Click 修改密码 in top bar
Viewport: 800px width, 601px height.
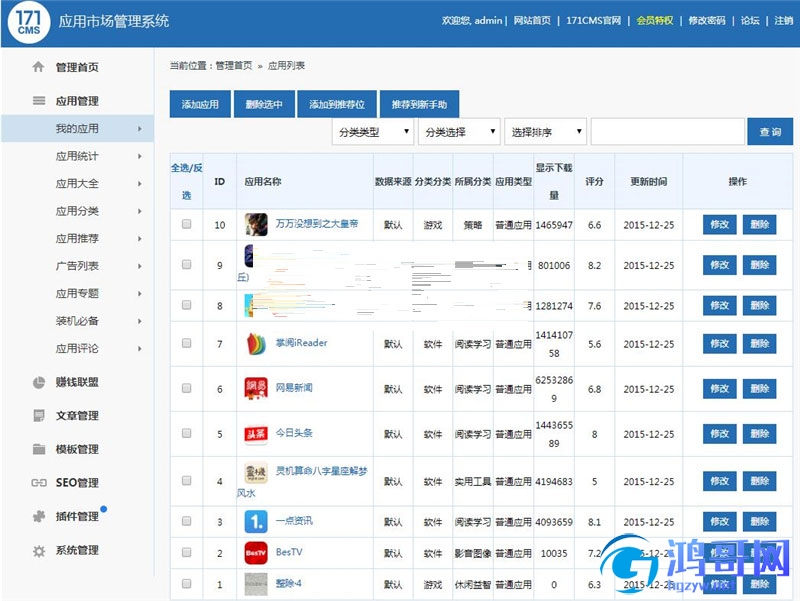(707, 20)
